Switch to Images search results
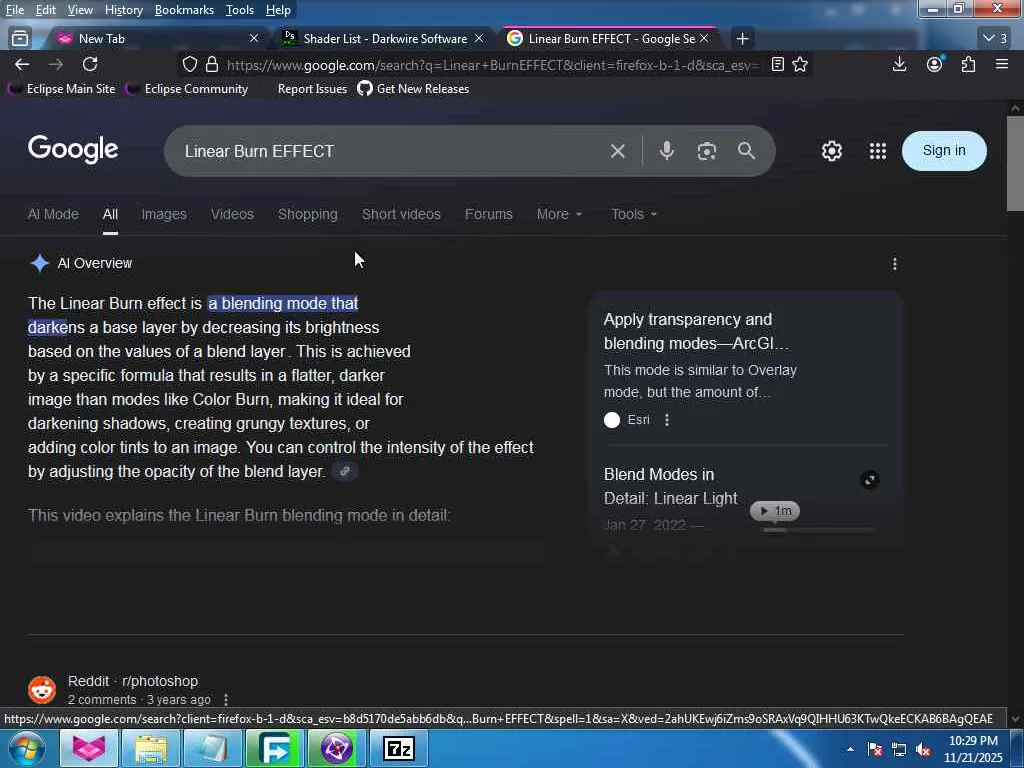Screen dimensions: 1024x768 click(x=164, y=214)
